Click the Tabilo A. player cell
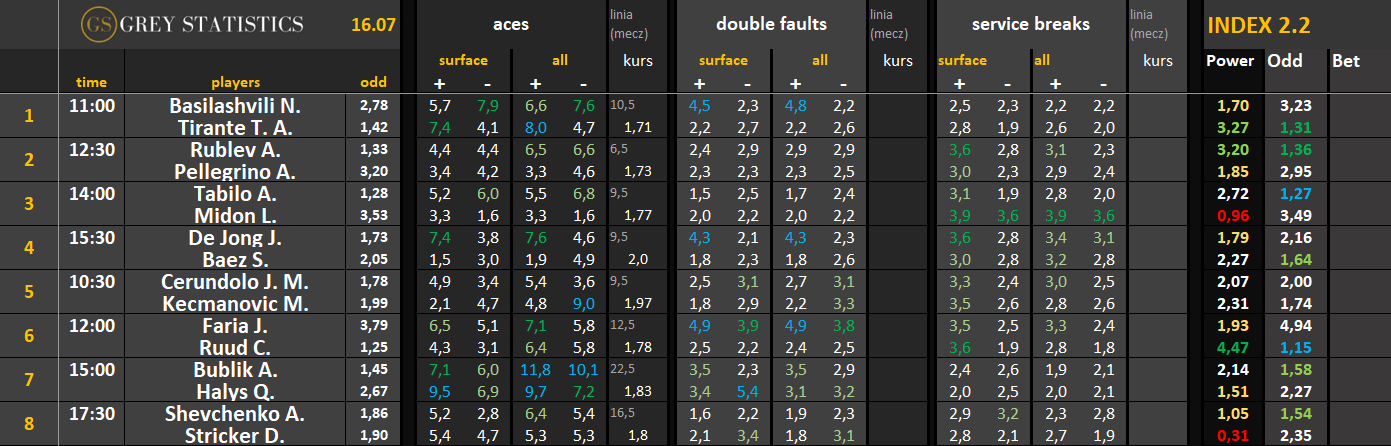 [235, 193]
